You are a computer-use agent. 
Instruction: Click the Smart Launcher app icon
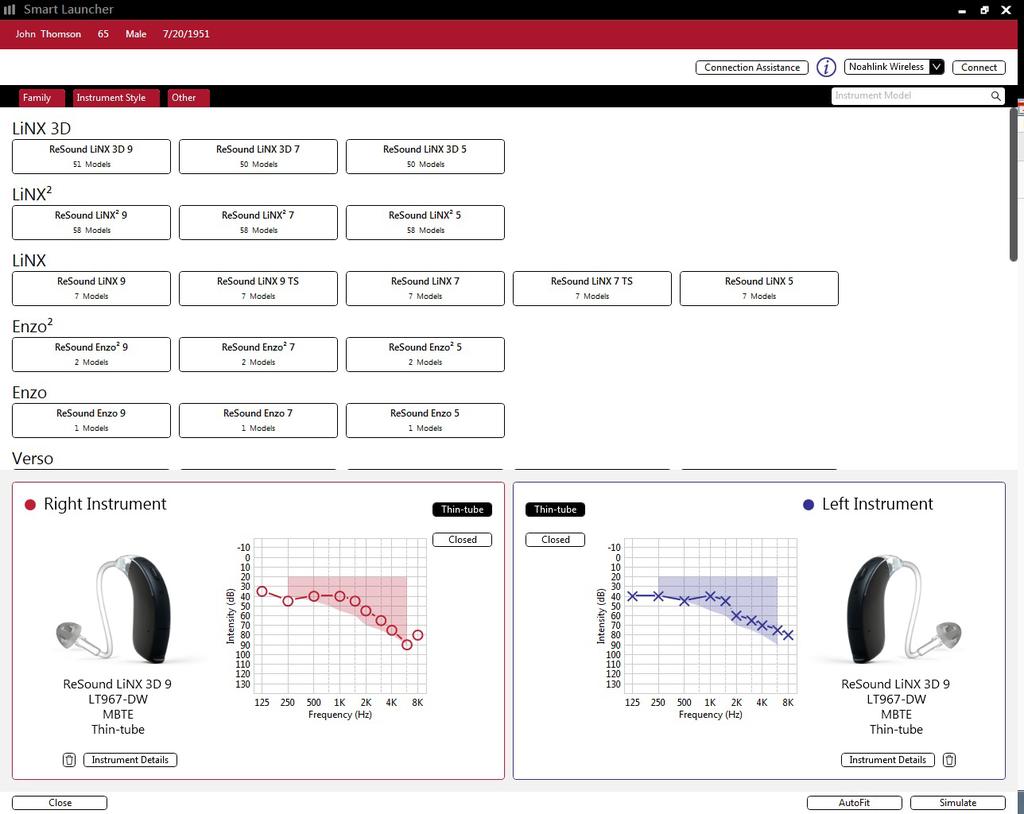tap(9, 9)
